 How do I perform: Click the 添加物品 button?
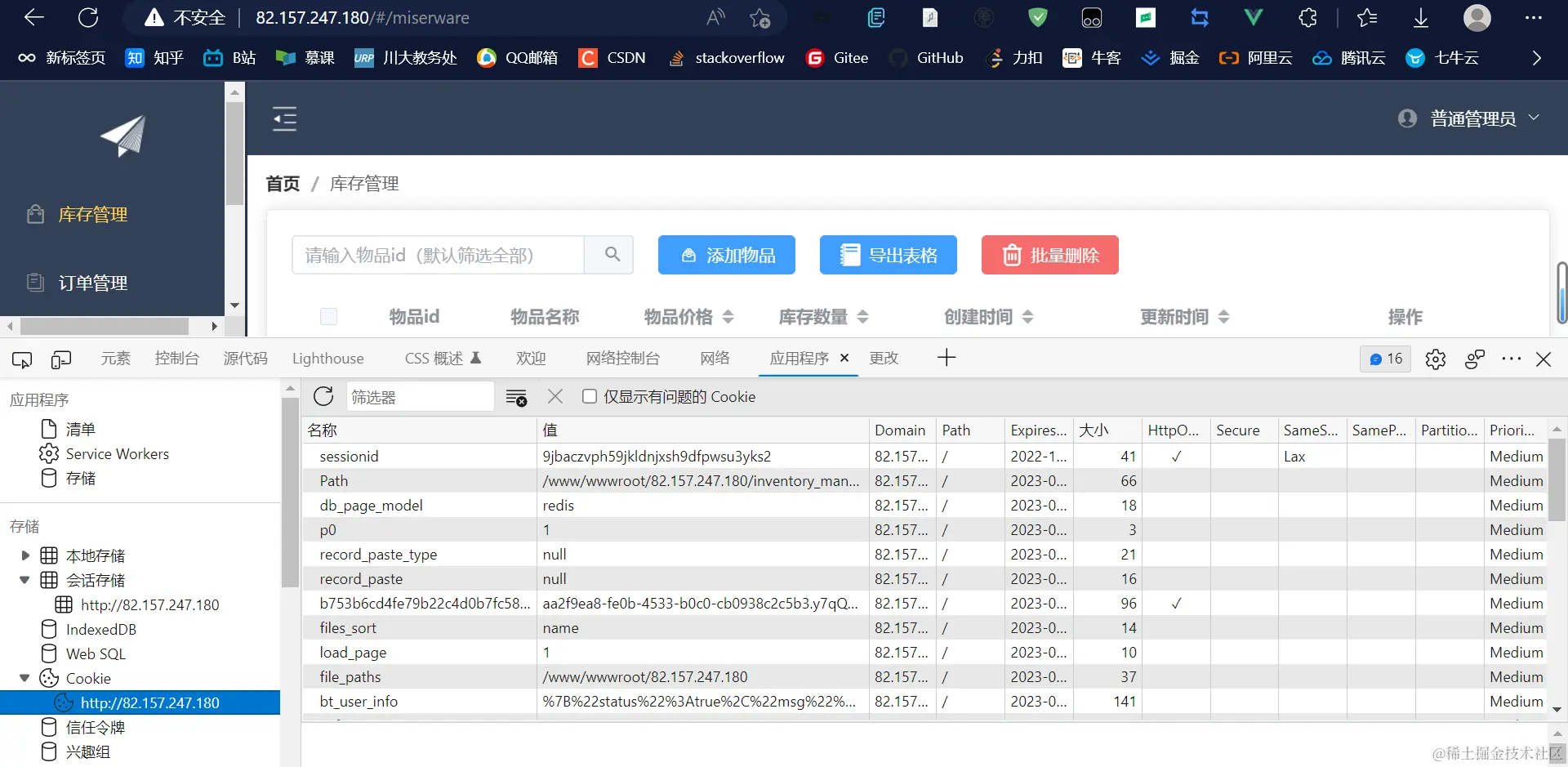727,255
